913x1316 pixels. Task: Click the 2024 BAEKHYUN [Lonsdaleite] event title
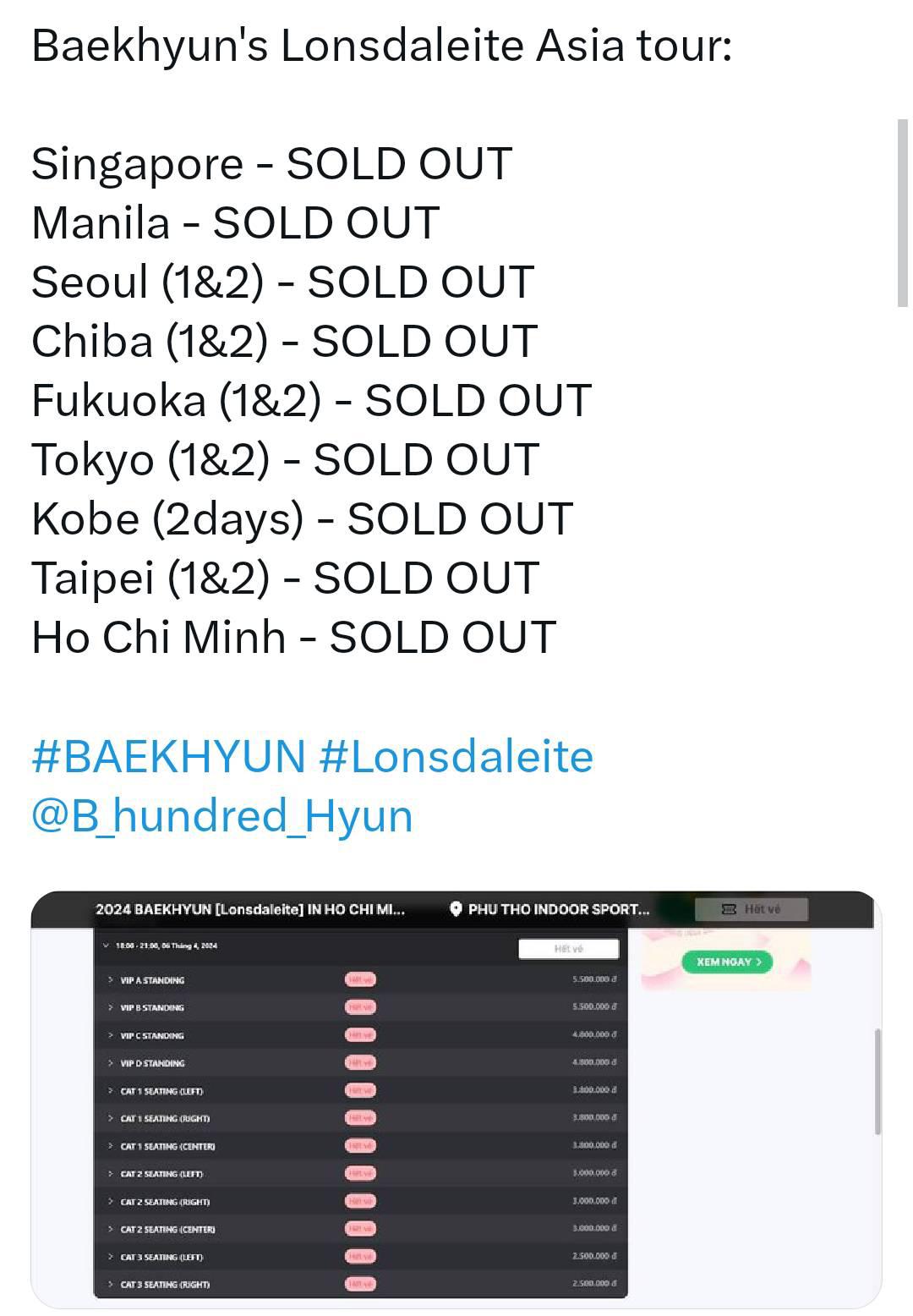(250, 909)
